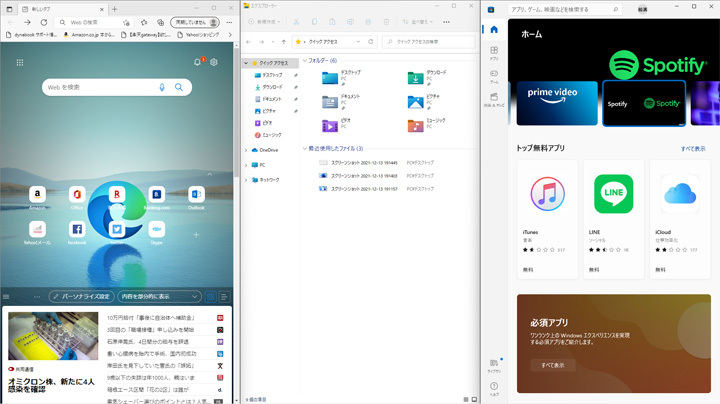Select the small Spotify banner thumbnail

point(644,103)
